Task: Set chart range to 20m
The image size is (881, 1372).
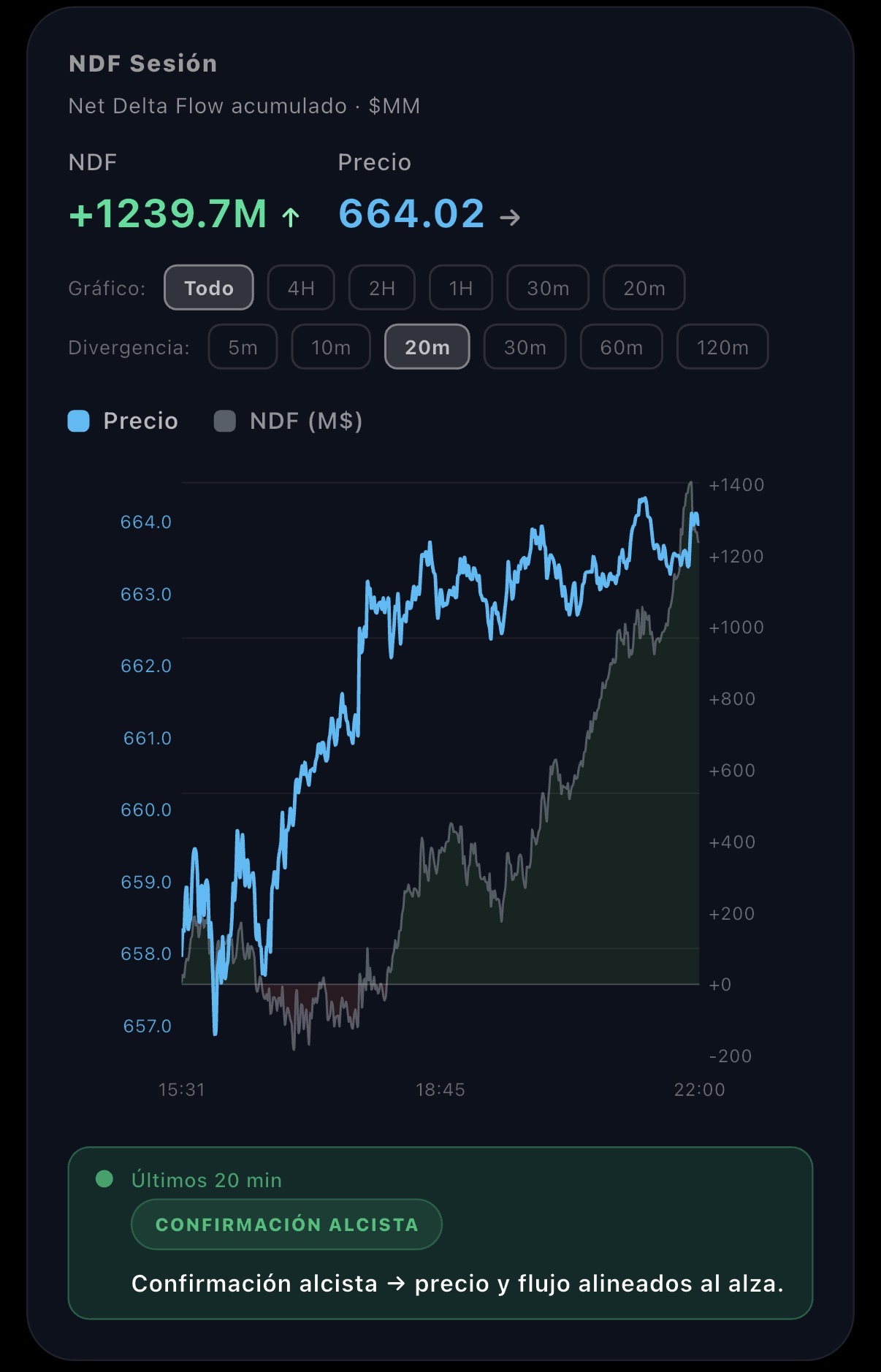Action: point(644,288)
